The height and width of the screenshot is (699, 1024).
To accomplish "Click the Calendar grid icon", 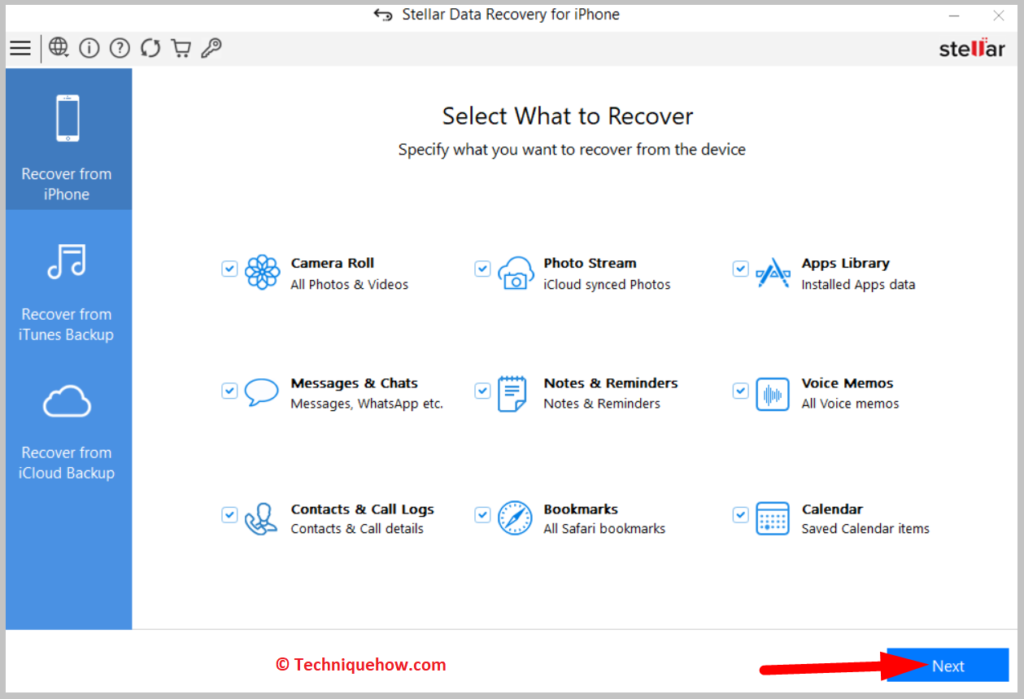I will [x=773, y=519].
